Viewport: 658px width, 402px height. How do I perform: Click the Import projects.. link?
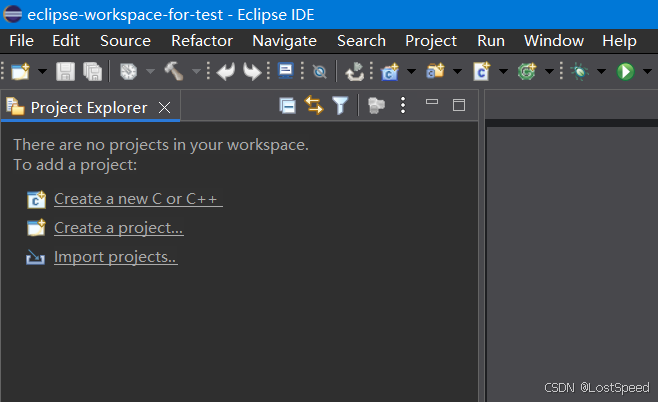point(116,257)
